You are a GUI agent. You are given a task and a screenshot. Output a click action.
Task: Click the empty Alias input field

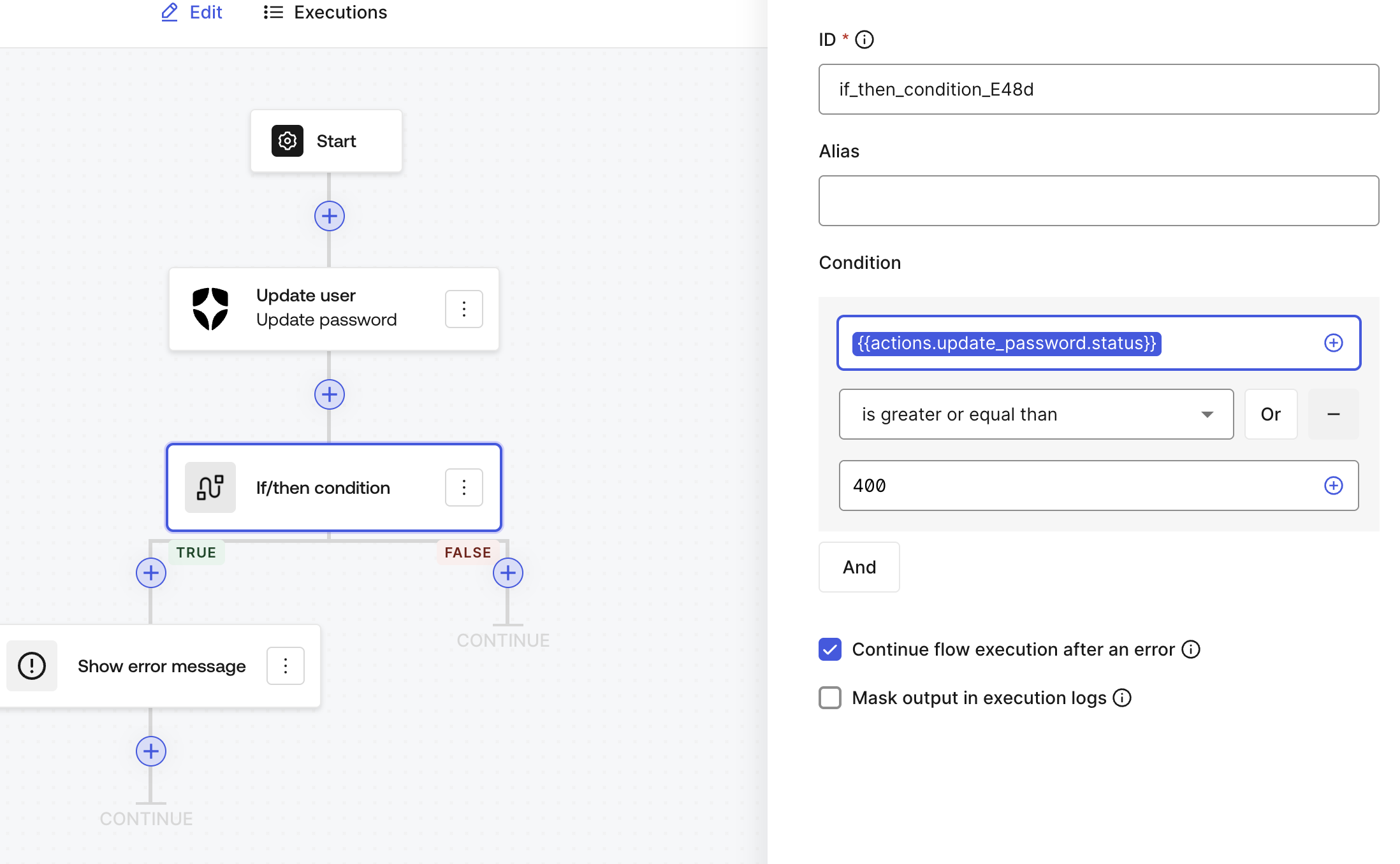pos(1099,201)
